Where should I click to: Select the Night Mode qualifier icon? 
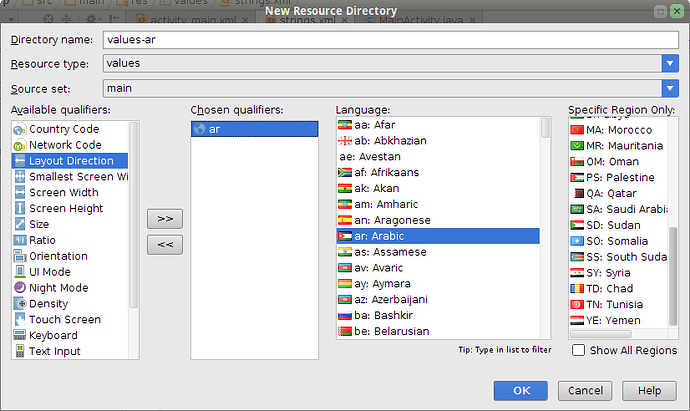(20, 288)
